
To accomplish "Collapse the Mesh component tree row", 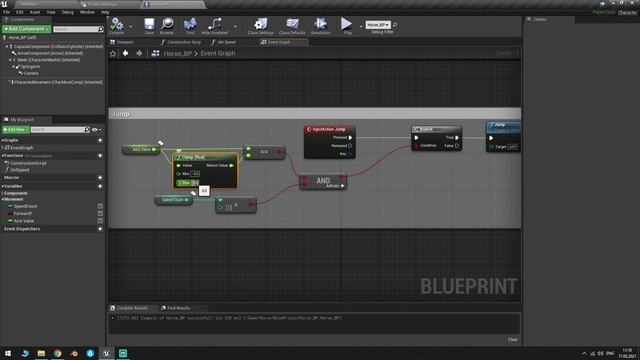I will tap(10, 60).
